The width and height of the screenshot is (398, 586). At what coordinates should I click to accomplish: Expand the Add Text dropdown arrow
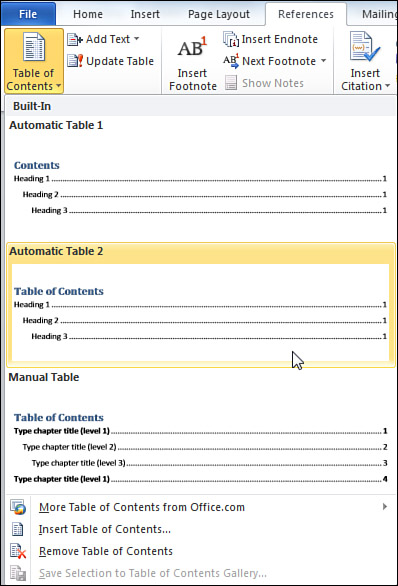click(x=136, y=38)
